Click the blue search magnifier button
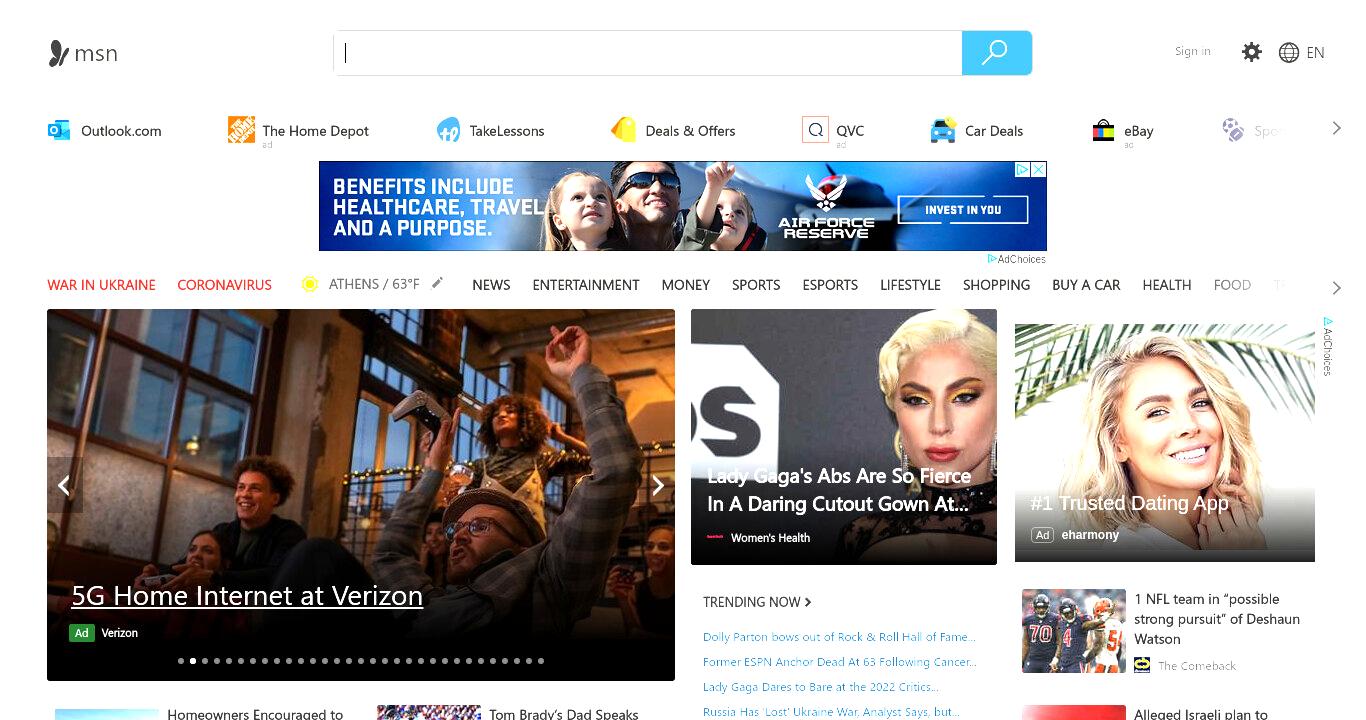The width and height of the screenshot is (1366, 720). pos(996,53)
